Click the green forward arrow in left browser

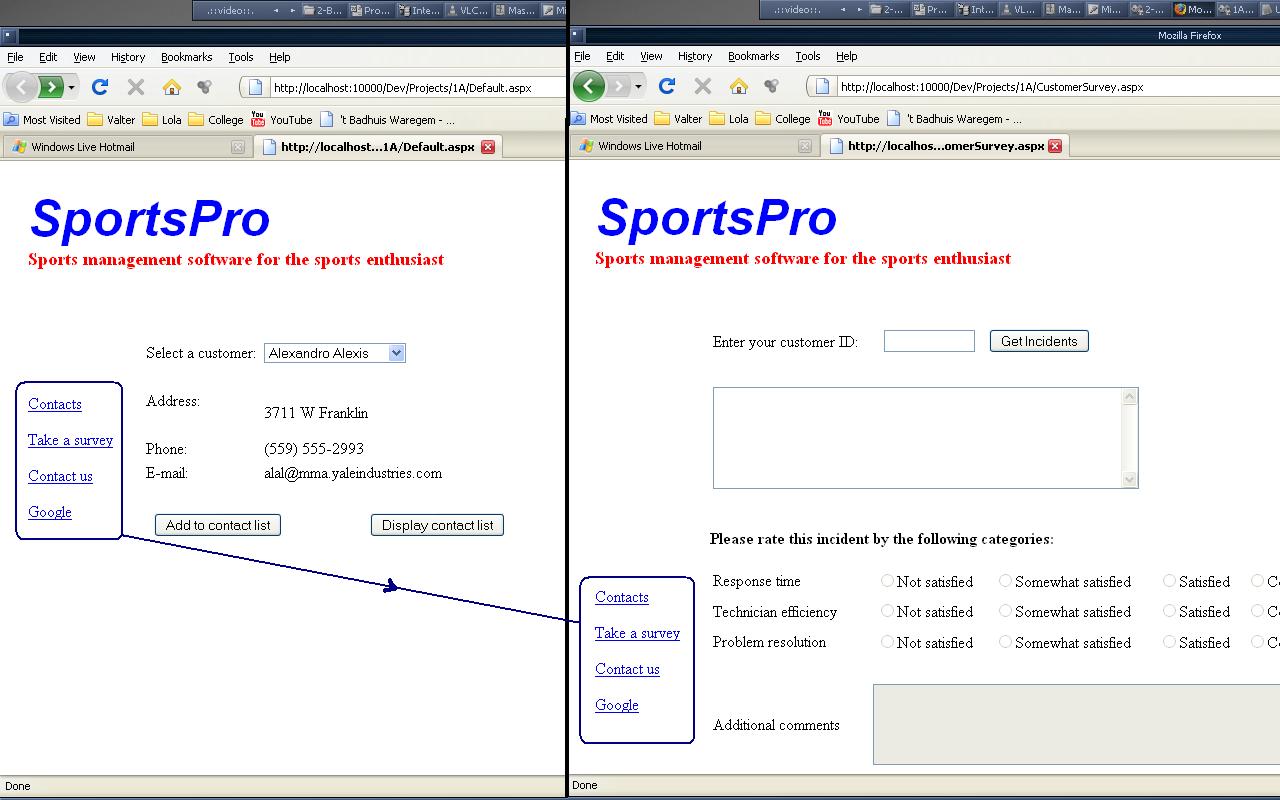pos(51,87)
